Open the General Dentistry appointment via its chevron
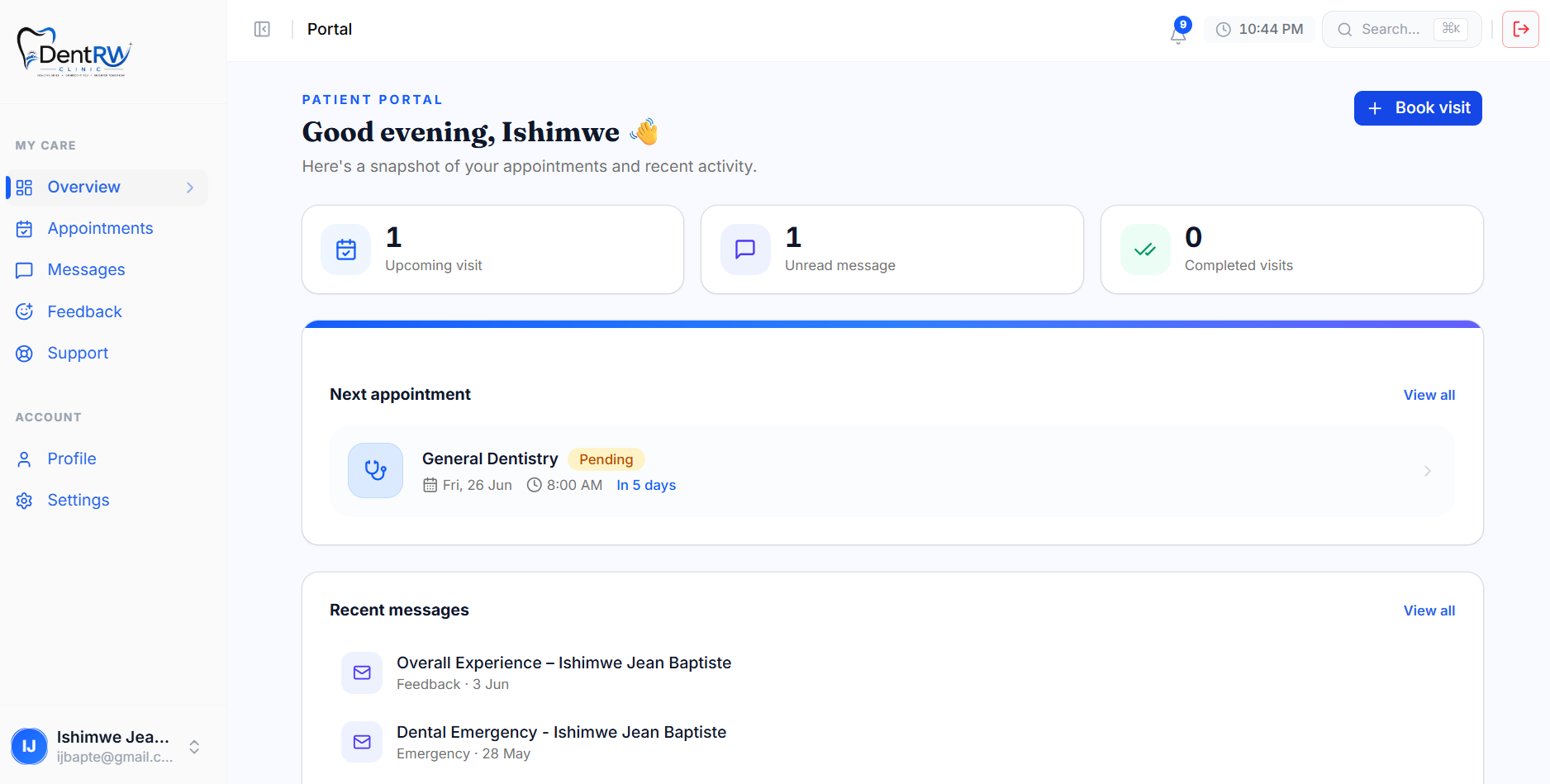 coord(1427,471)
